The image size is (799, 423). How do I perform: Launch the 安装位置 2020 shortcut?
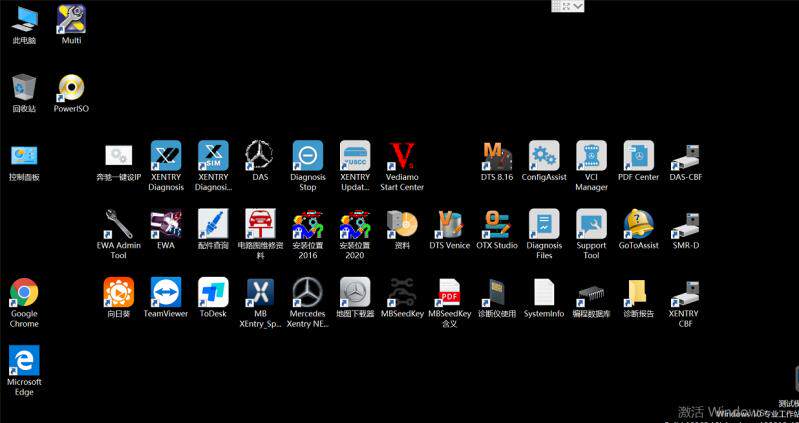[x=355, y=224]
